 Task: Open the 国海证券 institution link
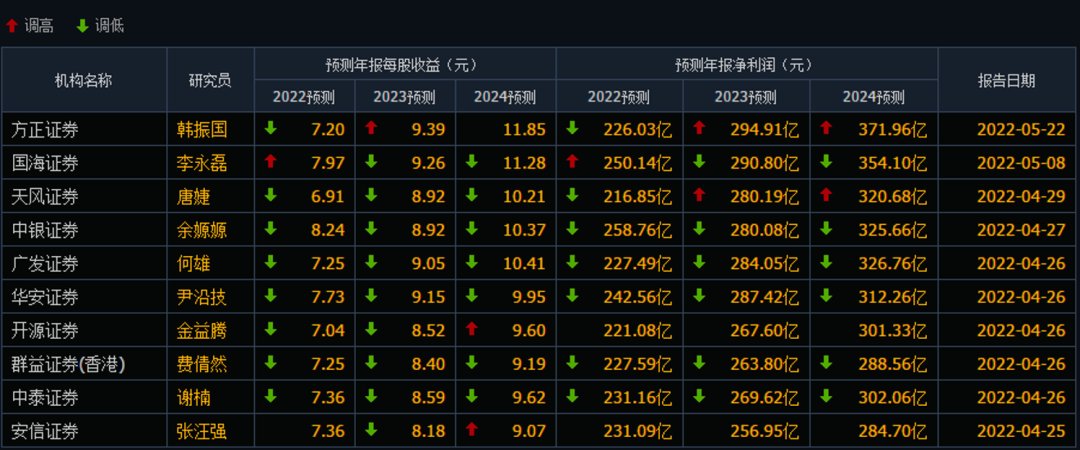(45, 163)
